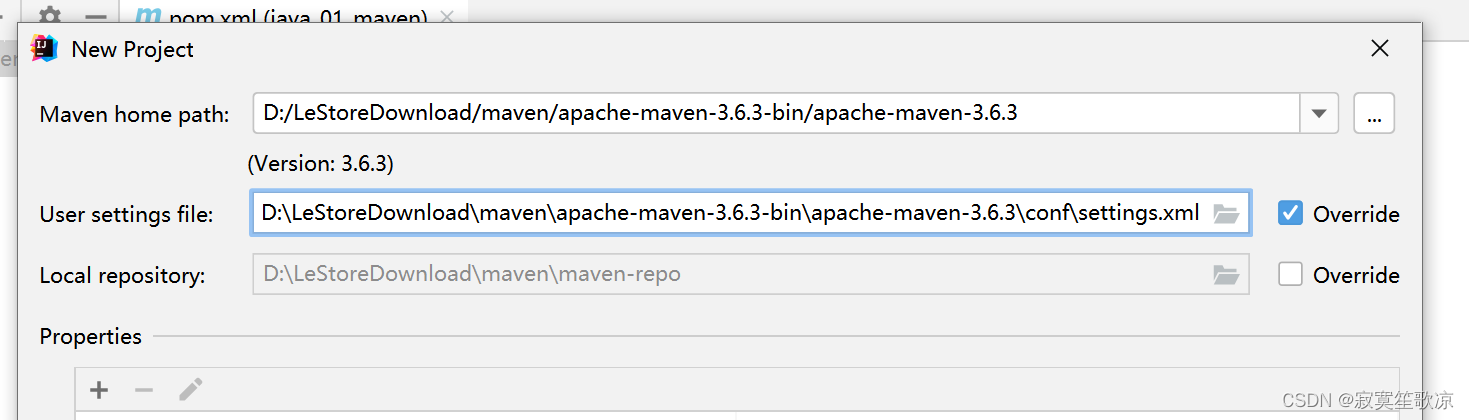Hide tool window using the minus icon
Screen dimensions: 1469x420
(96, 17)
